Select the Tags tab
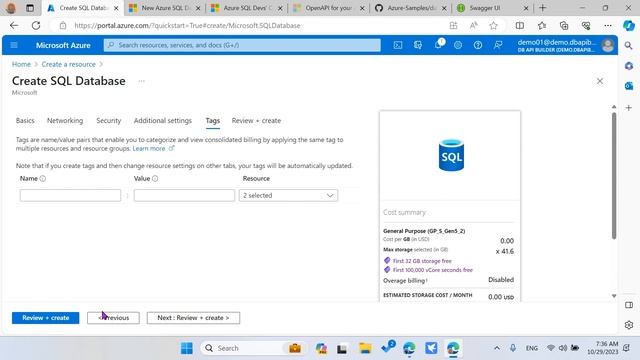Image resolution: width=640 pixels, height=360 pixels. pos(213,120)
